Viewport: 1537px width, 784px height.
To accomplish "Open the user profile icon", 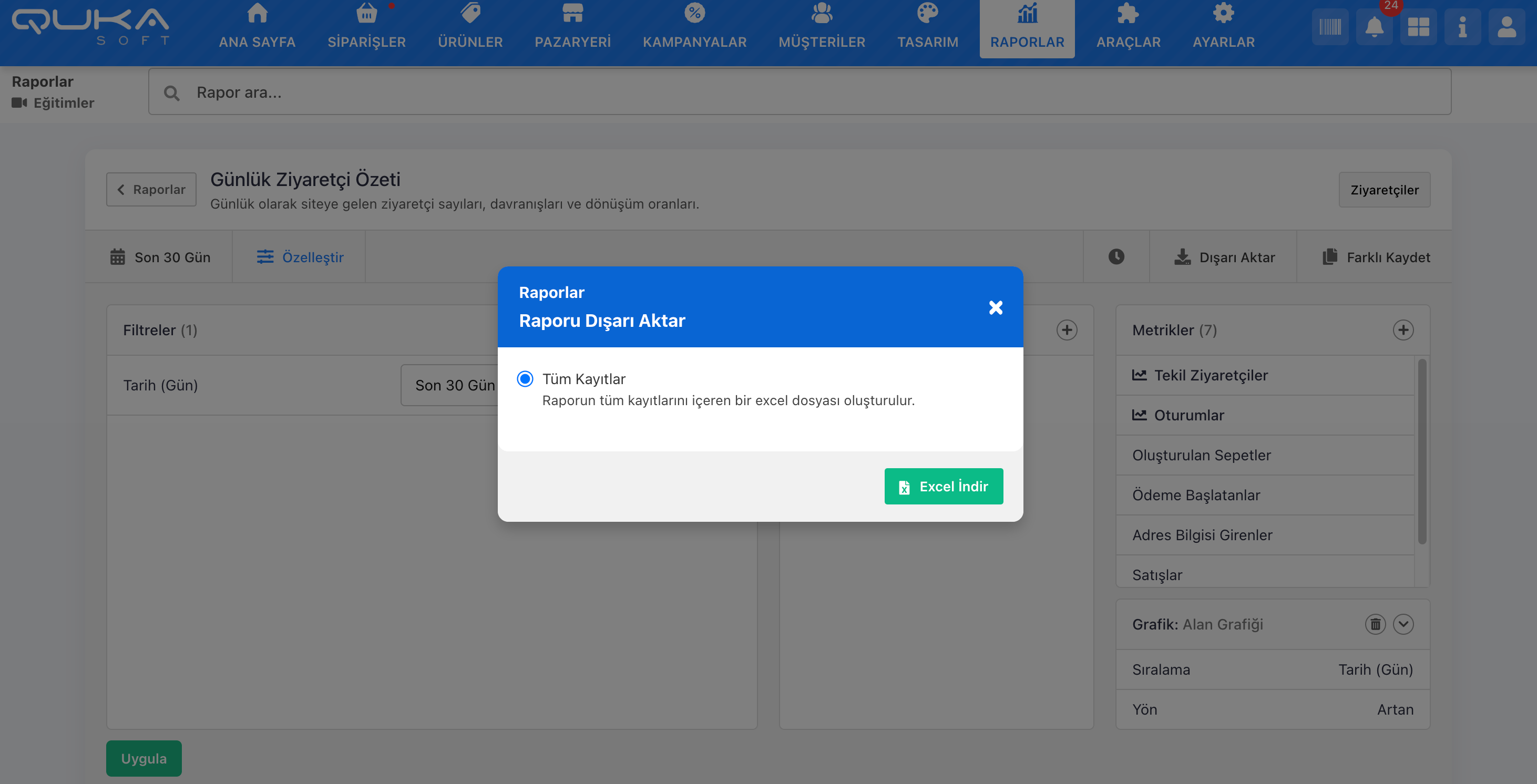I will click(1506, 27).
